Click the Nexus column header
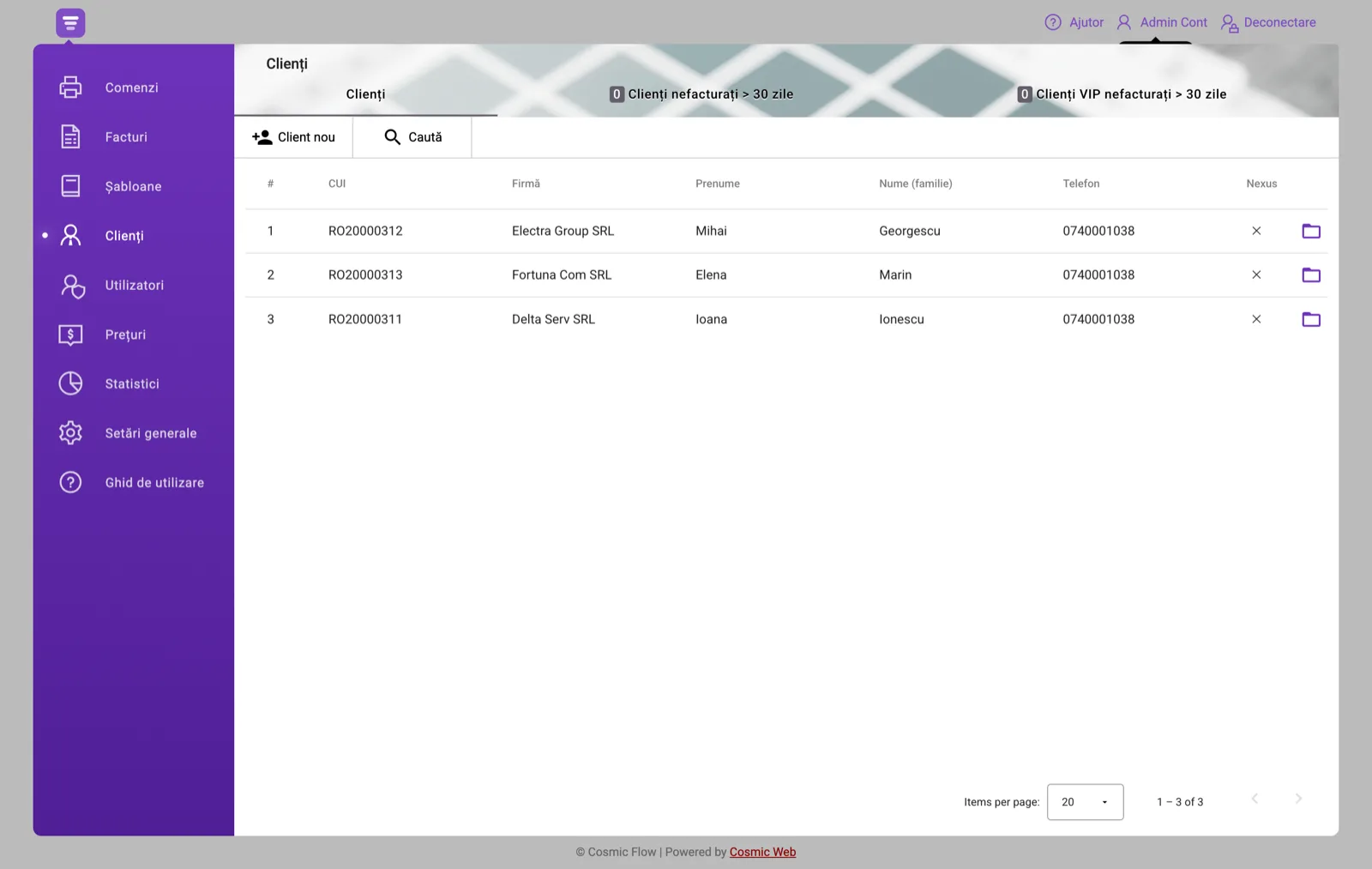Image resolution: width=1372 pixels, height=869 pixels. coord(1261,184)
